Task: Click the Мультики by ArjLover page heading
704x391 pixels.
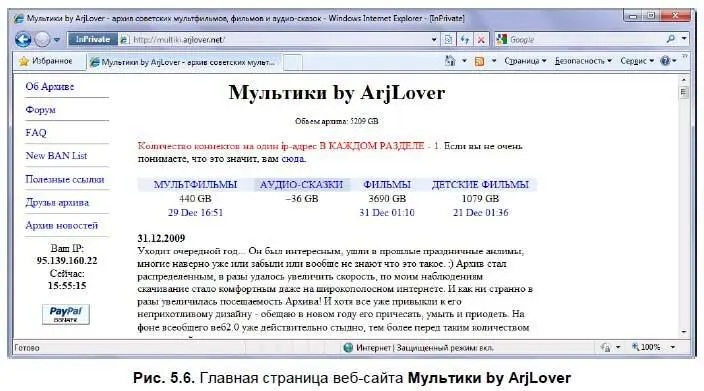Action: (x=337, y=92)
